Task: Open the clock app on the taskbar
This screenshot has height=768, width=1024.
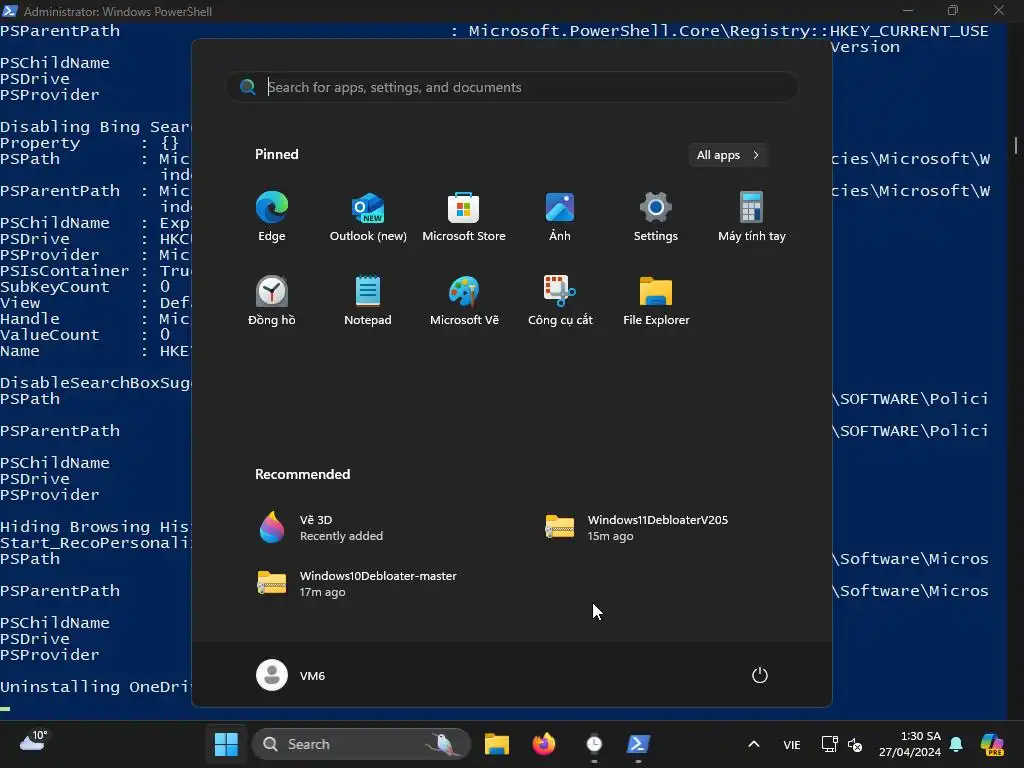Action: tap(594, 744)
